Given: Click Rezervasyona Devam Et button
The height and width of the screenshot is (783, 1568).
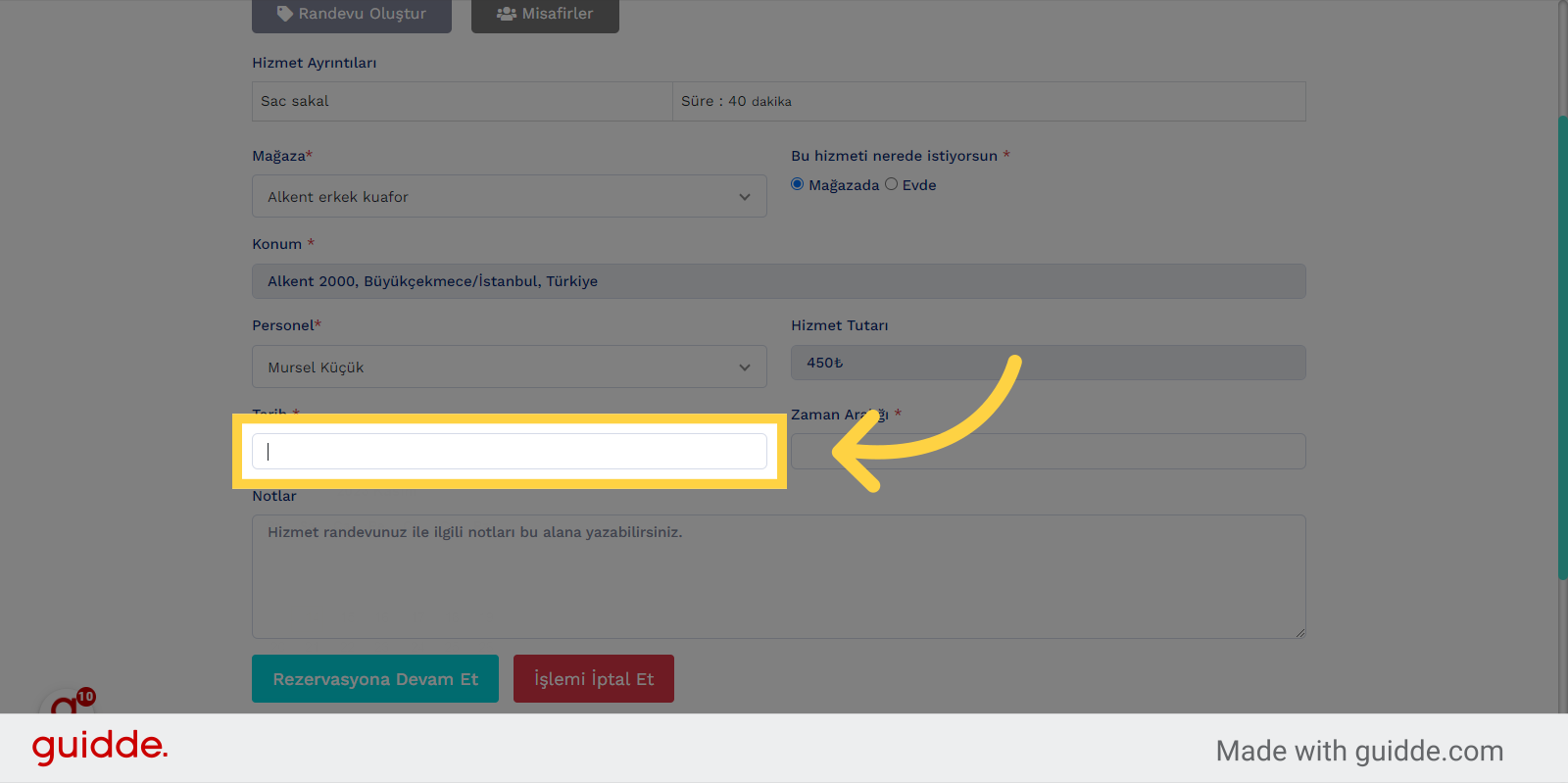Looking at the screenshot, I should point(375,679).
